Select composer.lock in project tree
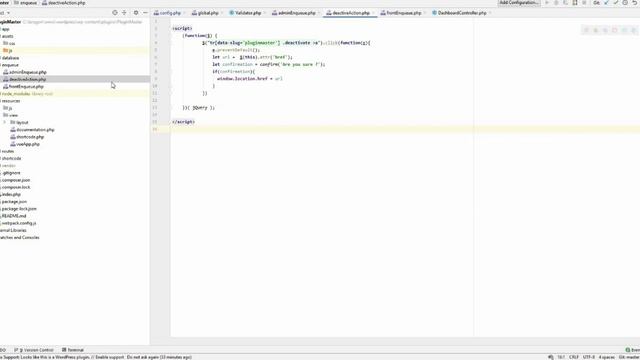The image size is (640, 360). click(16, 187)
